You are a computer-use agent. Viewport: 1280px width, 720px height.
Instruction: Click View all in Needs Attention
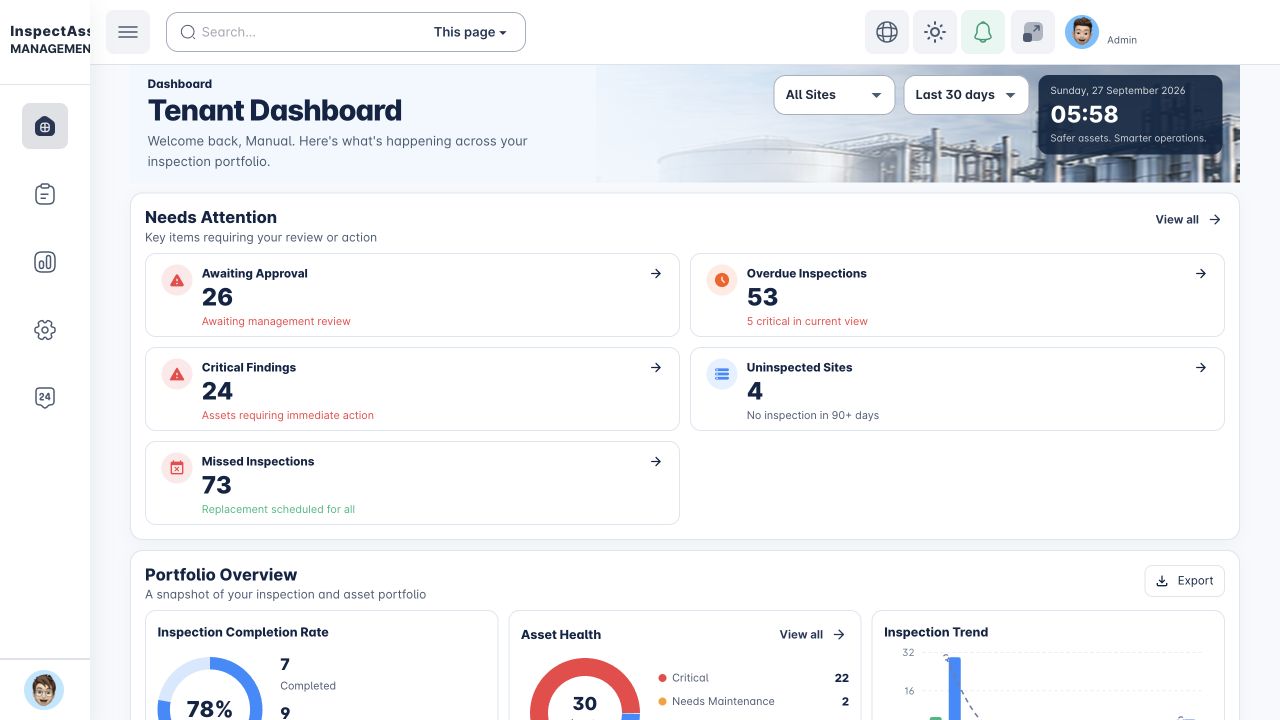click(1188, 219)
